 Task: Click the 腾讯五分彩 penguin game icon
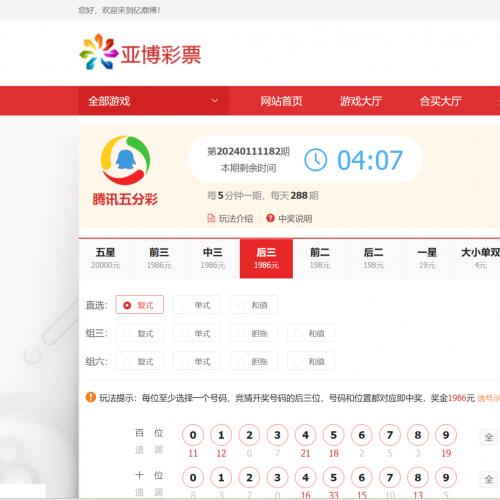tap(125, 161)
